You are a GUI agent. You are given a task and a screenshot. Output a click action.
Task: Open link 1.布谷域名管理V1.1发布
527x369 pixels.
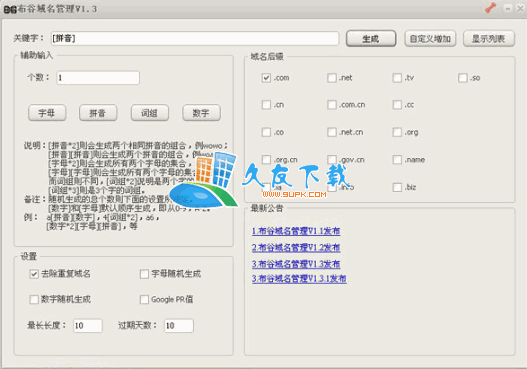296,231
